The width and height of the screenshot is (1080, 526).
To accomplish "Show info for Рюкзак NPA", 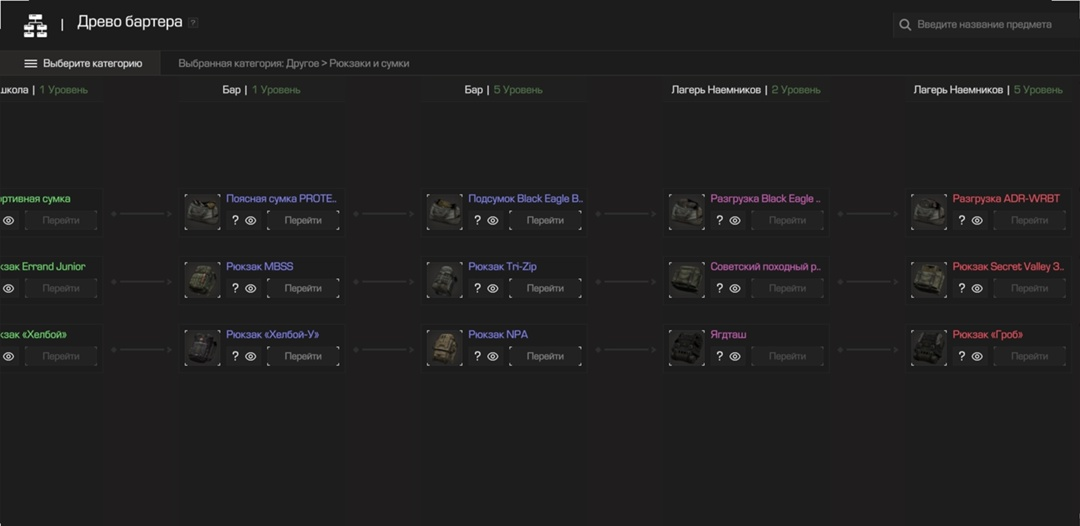I will 477,356.
